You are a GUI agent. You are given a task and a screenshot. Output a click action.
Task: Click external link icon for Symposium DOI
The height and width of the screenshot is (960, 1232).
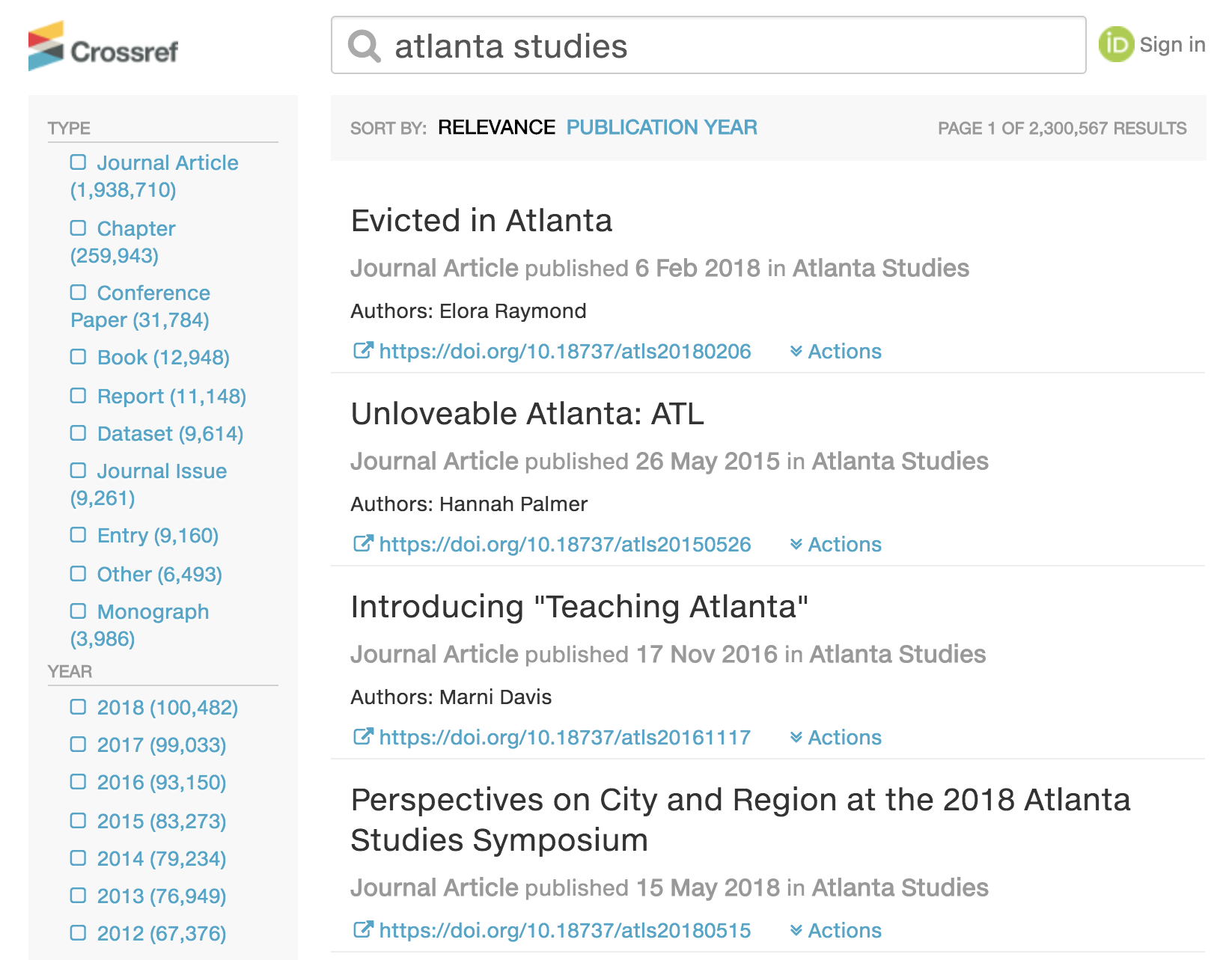click(x=363, y=929)
